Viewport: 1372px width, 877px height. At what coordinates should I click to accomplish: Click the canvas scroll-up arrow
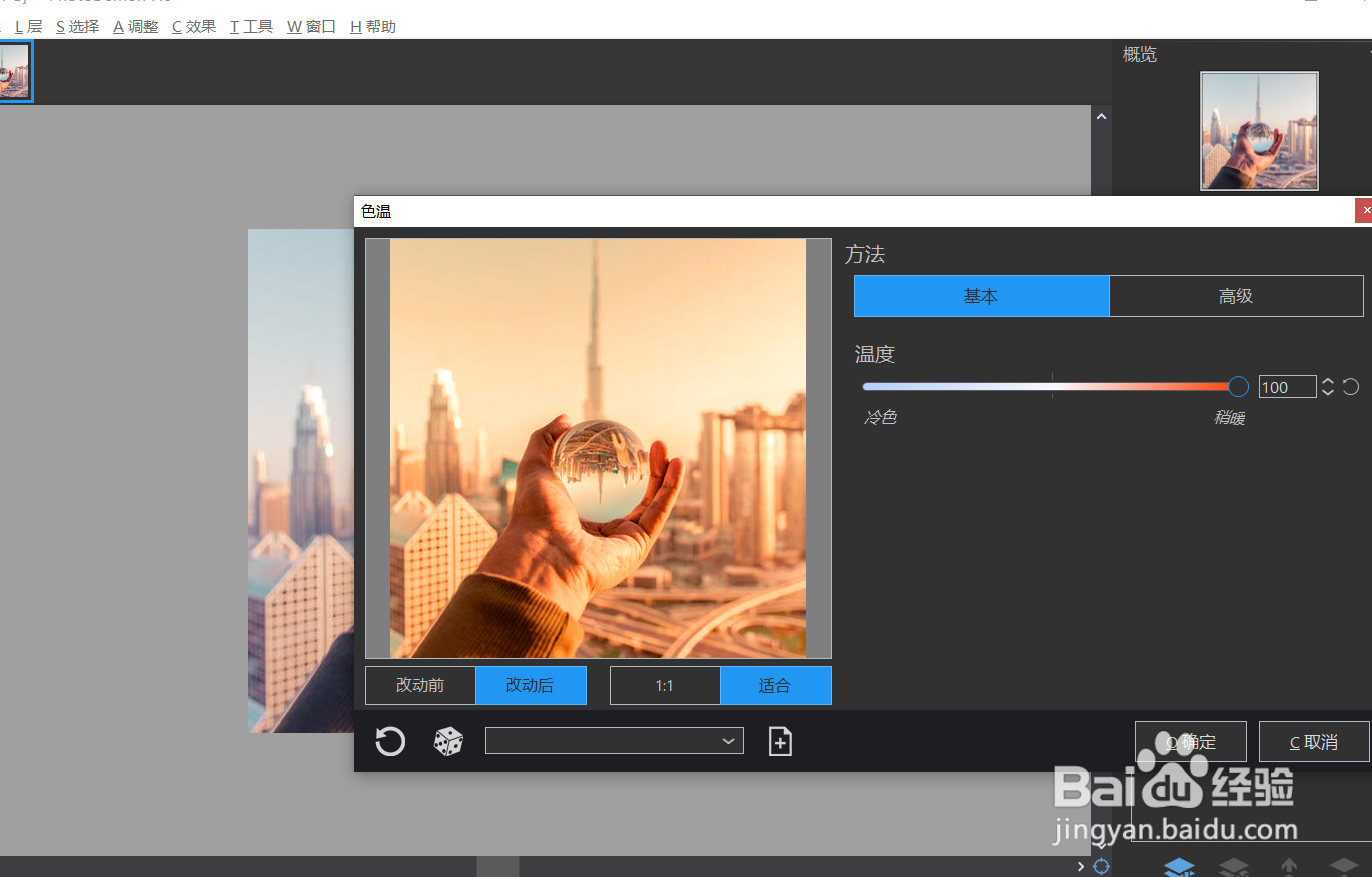coord(1102,117)
